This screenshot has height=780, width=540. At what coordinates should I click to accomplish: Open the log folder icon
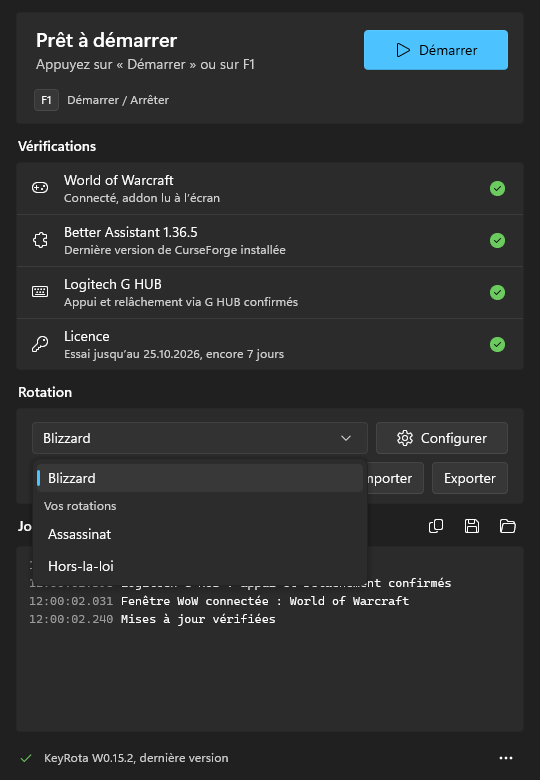(x=508, y=526)
